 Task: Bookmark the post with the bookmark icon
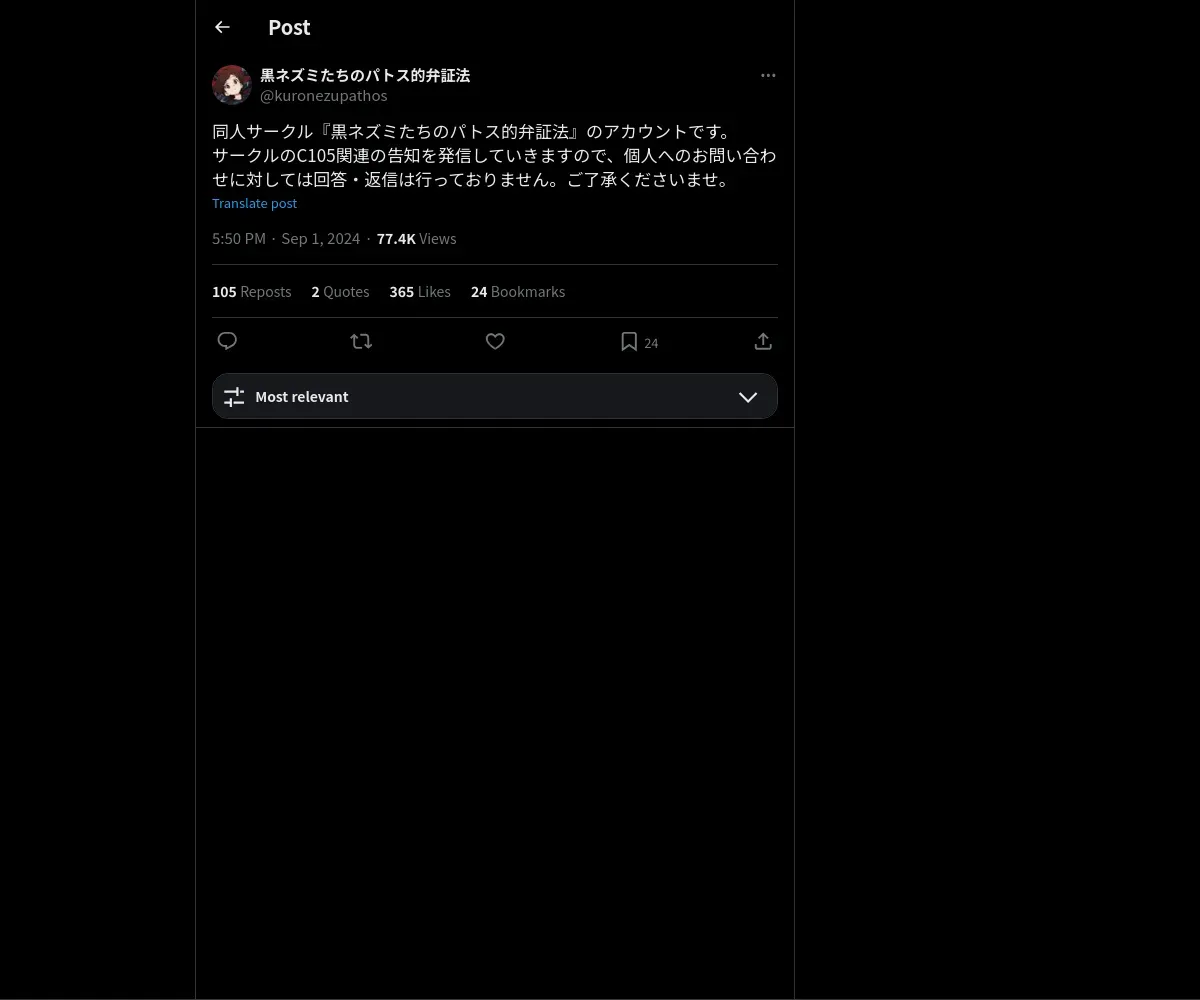(629, 341)
